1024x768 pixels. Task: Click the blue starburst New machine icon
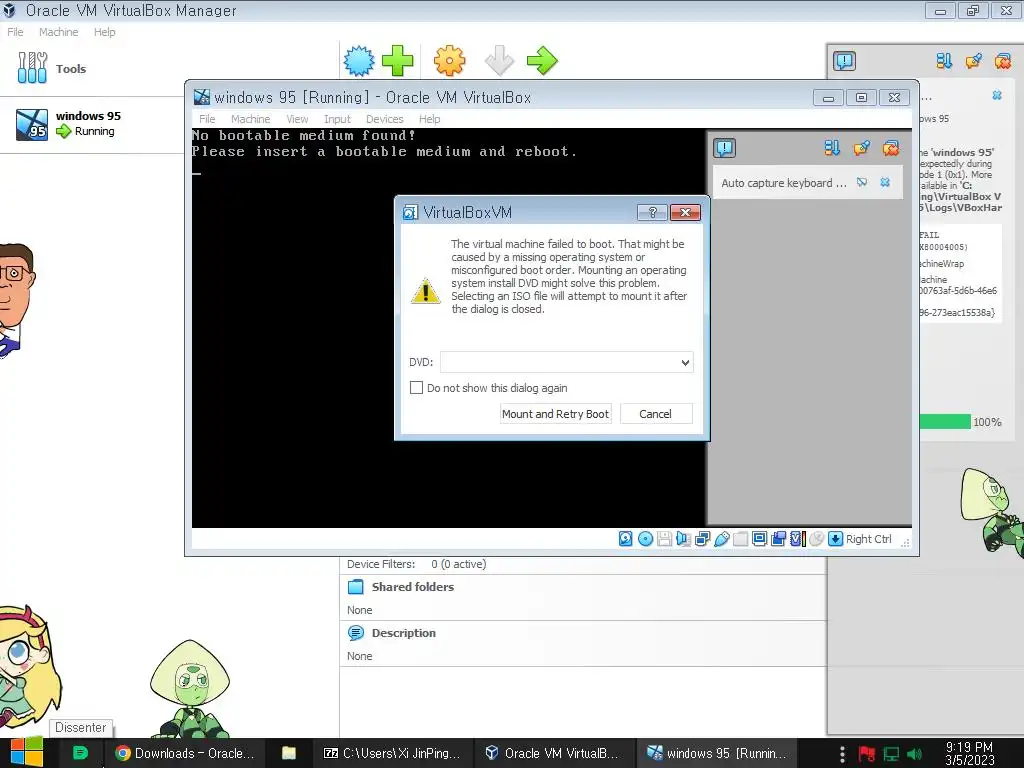359,61
